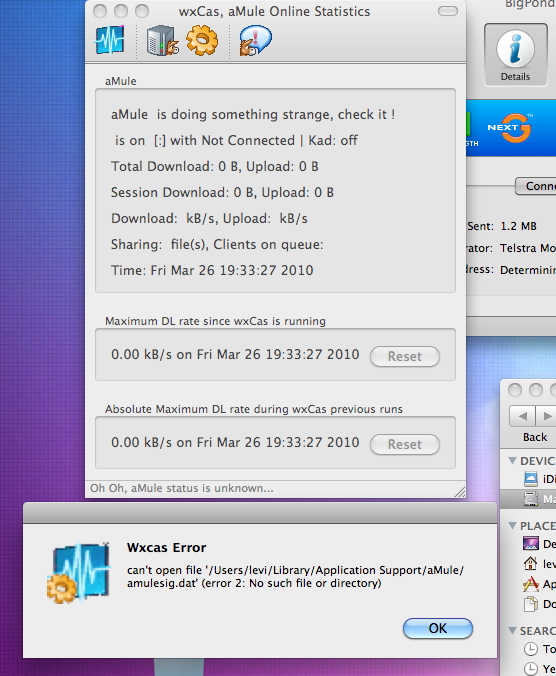
Task: Click the window resize grip handle
Action: click(460, 492)
